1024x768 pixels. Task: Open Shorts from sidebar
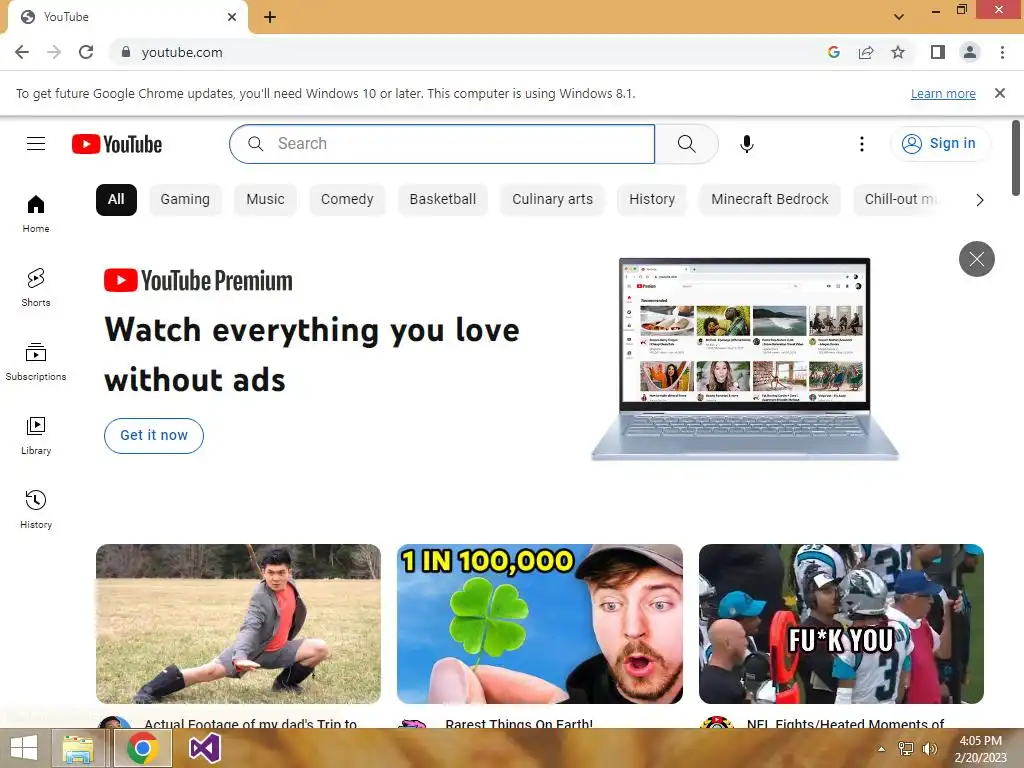coord(36,287)
